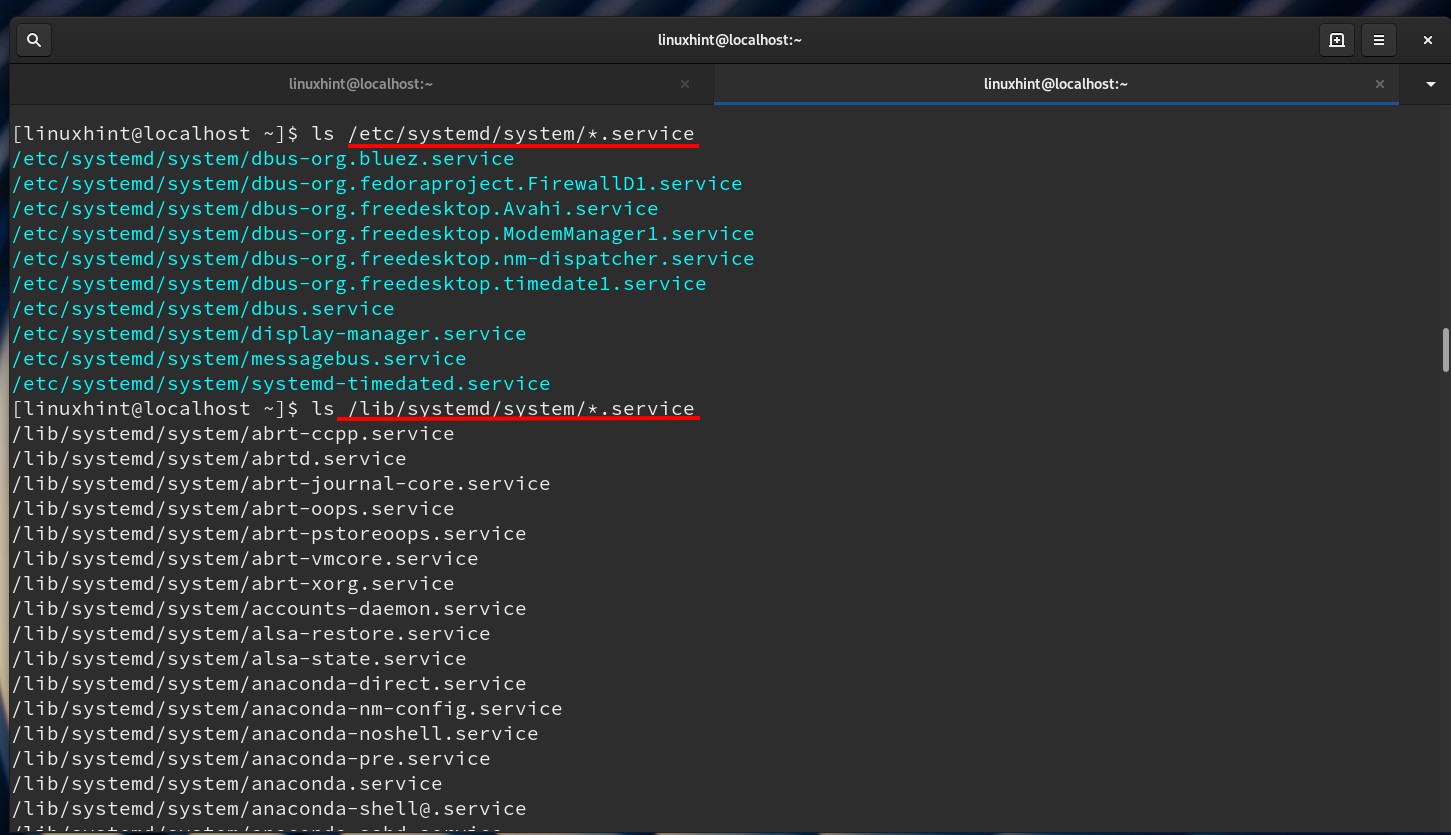Screen dimensions: 1451x835
Task: Click the terminal scrollbar handle
Action: click(x=1445, y=350)
